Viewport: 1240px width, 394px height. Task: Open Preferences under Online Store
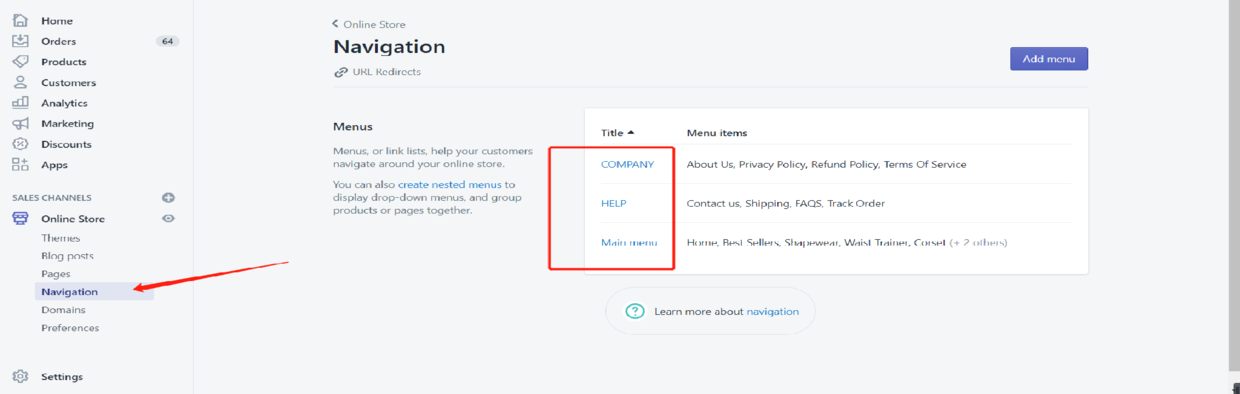70,328
